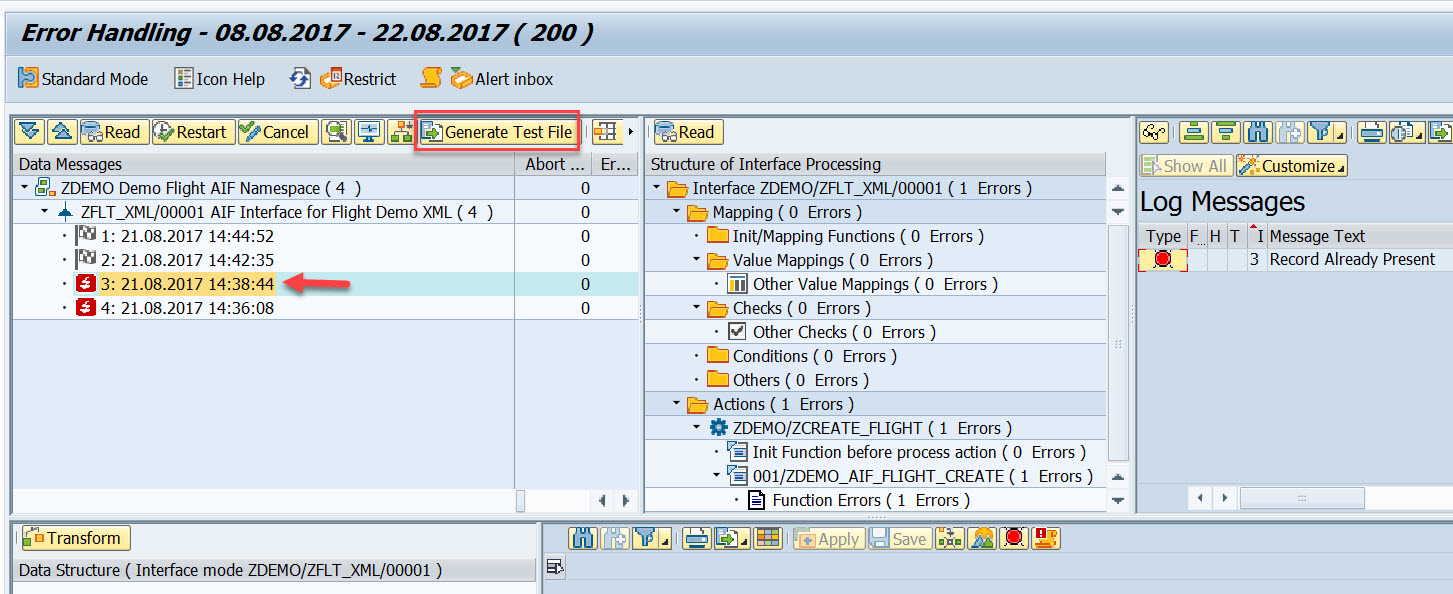Click the red error Type icon in Log Messages row
The height and width of the screenshot is (594, 1453).
click(1162, 260)
